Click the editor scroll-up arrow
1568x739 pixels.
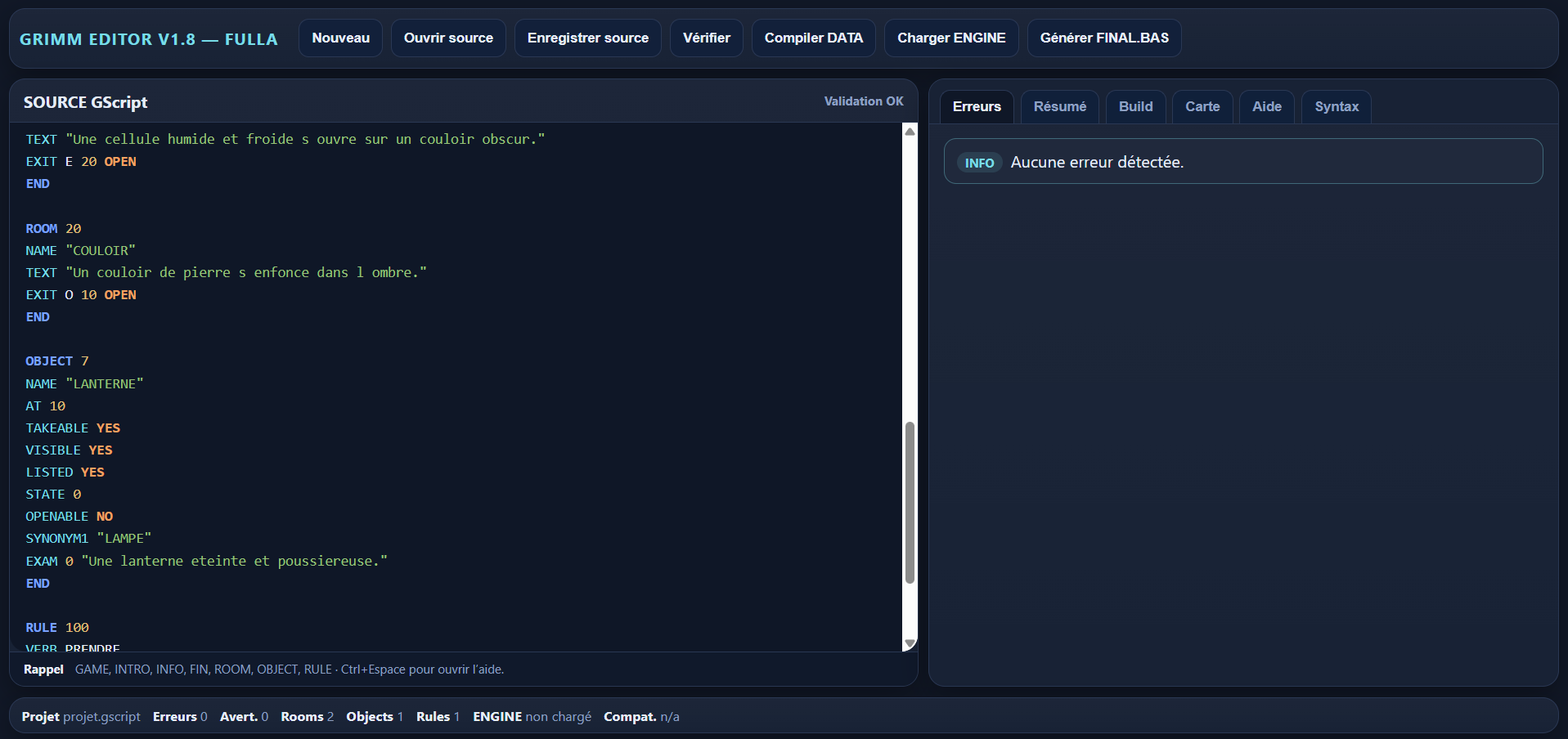coord(910,132)
